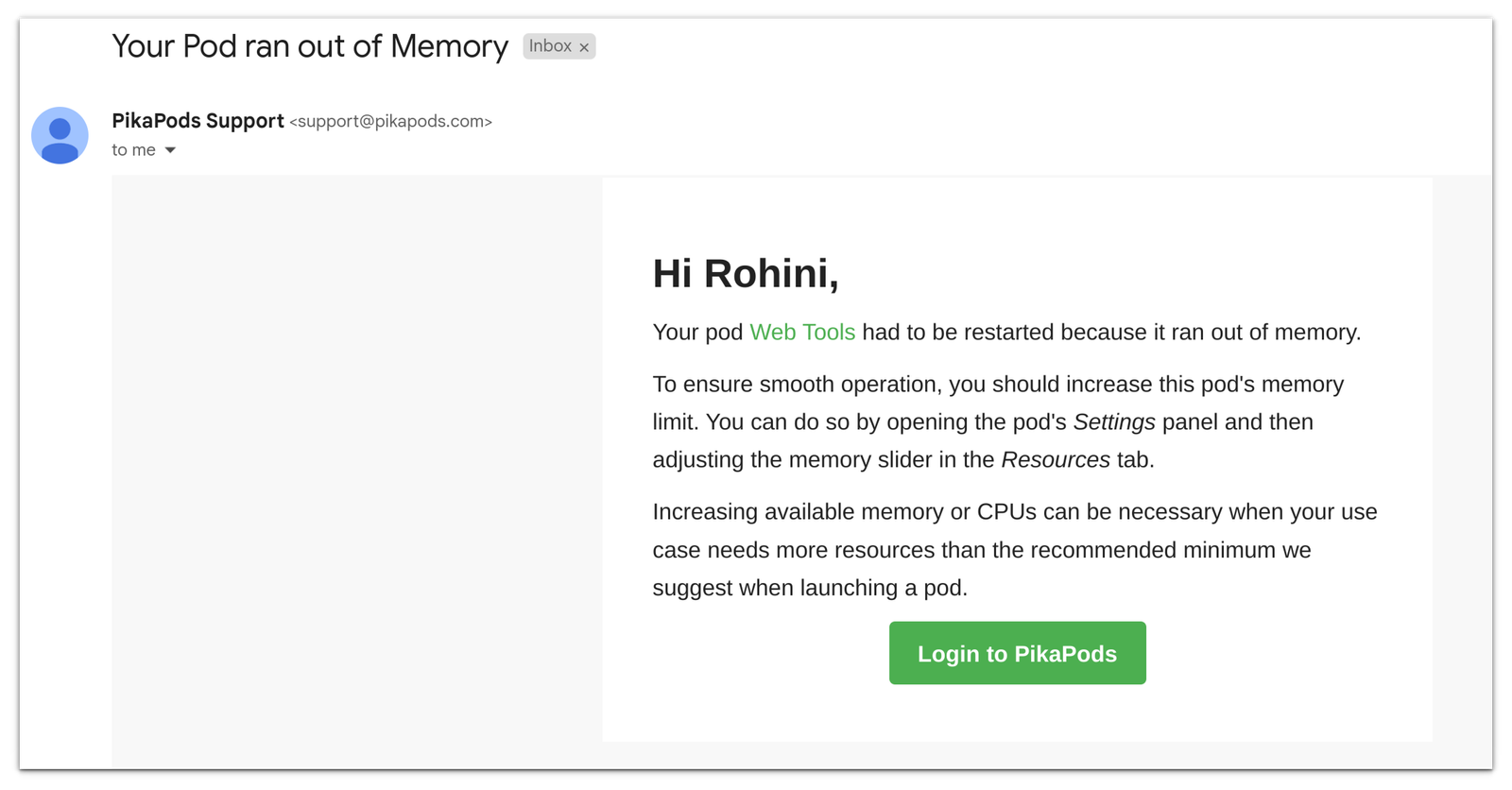The height and width of the screenshot is (790, 1512).
Task: Click the italic word "Resources"
Action: click(1056, 460)
